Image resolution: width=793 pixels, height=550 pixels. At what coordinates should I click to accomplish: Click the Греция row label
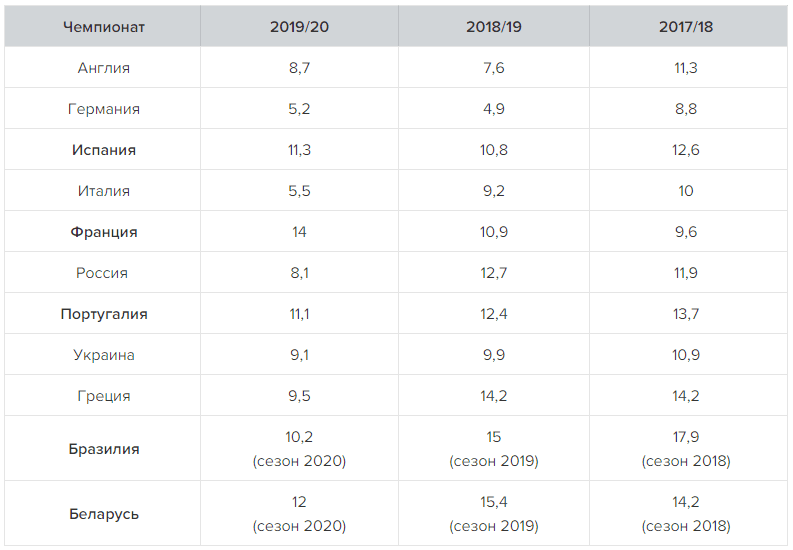[104, 396]
